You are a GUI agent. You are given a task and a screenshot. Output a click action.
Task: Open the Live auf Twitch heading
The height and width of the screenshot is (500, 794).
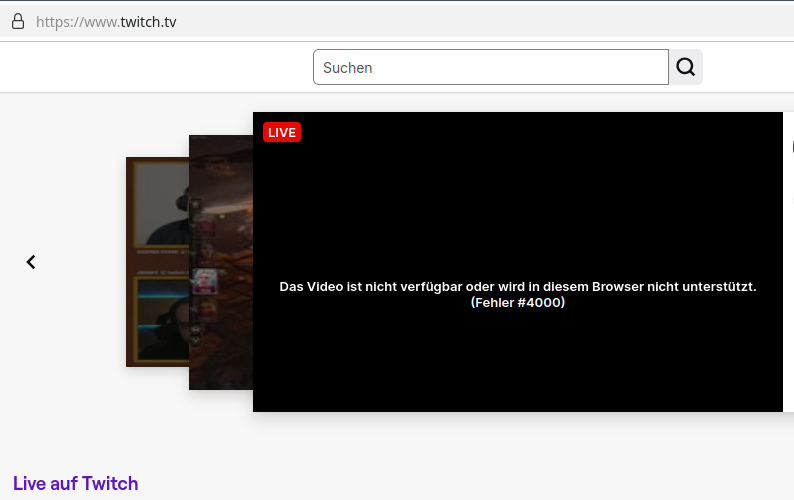tap(75, 484)
